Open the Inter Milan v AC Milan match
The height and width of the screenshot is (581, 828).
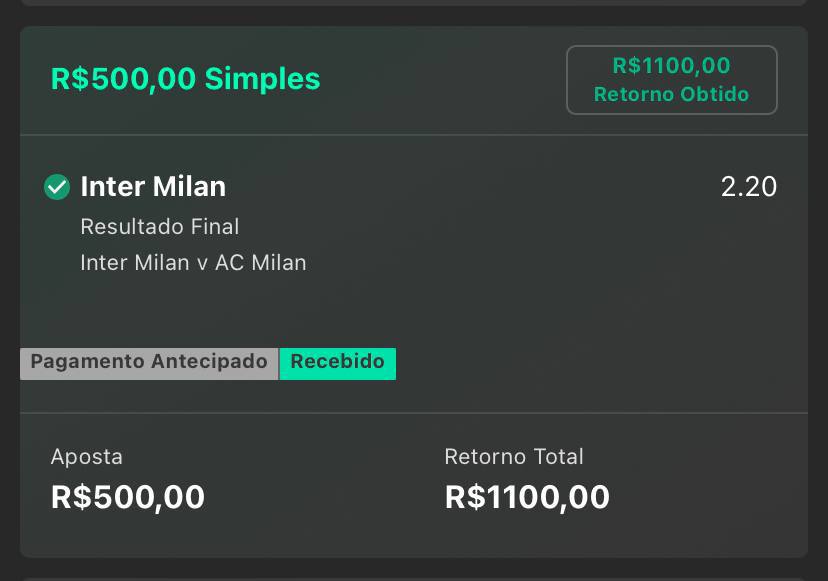pyautogui.click(x=193, y=263)
